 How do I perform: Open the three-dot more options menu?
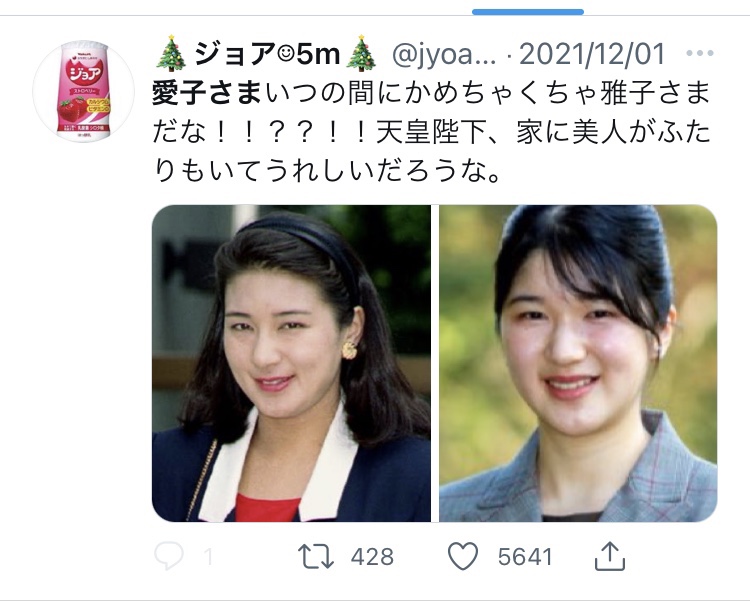pos(700,53)
